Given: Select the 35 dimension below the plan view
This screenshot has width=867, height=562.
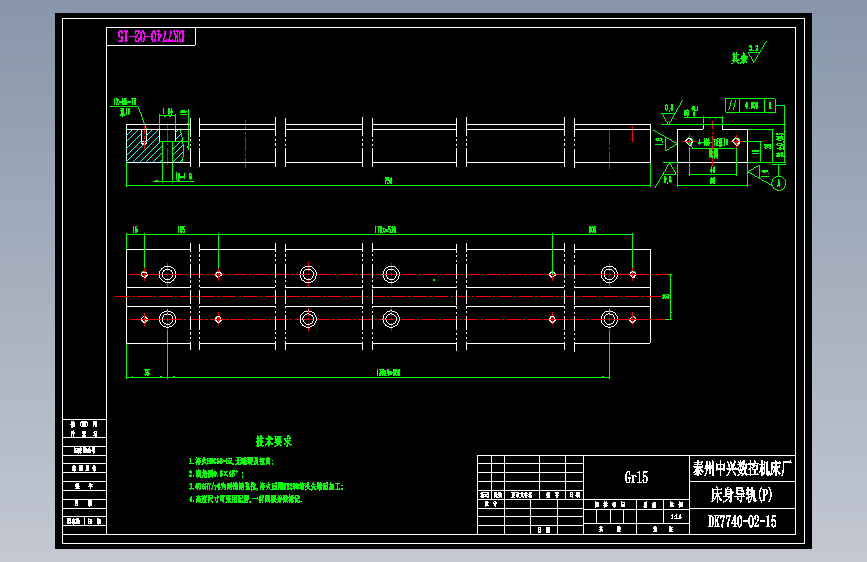Looking at the screenshot, I should point(147,373).
